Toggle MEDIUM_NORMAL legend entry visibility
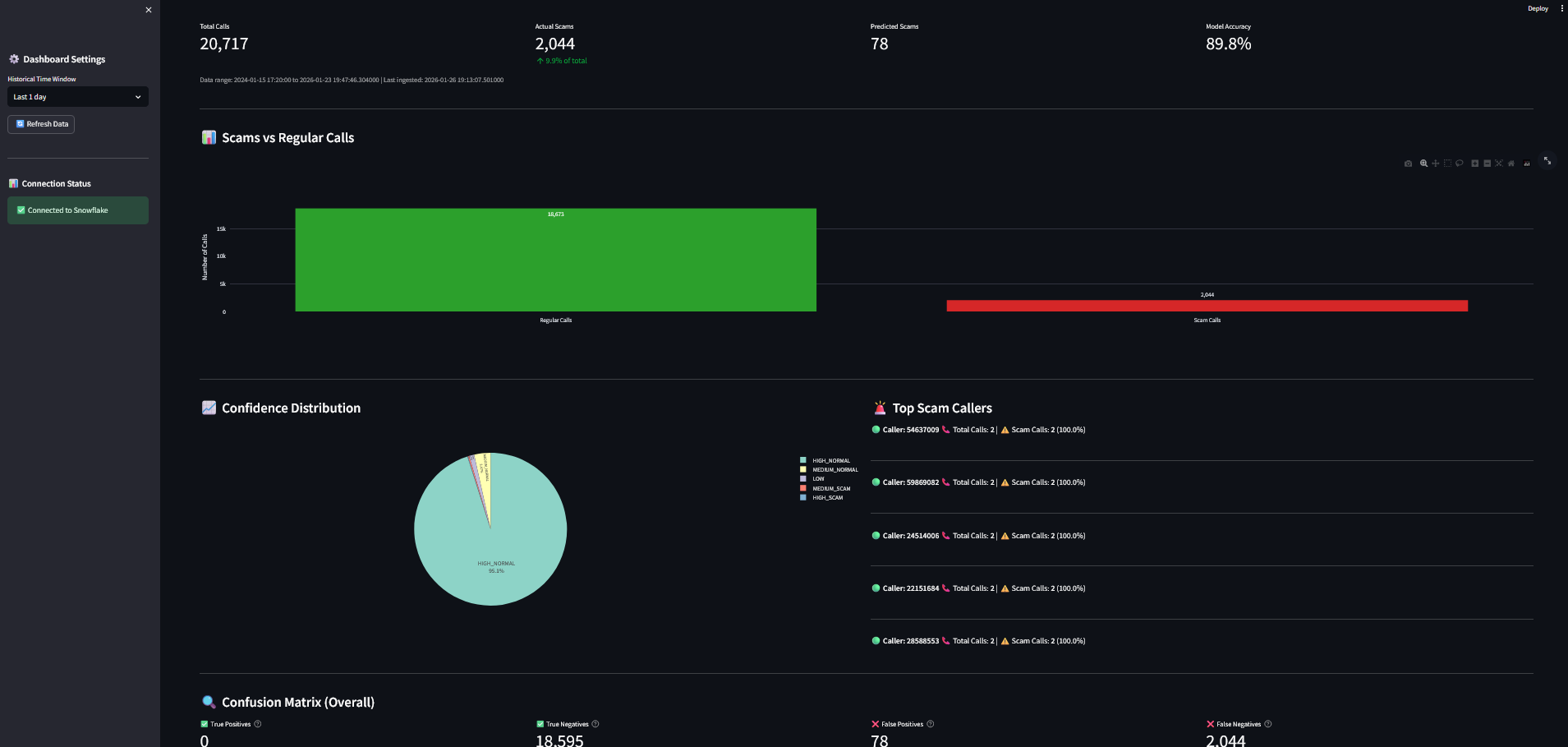The width and height of the screenshot is (1568, 747). pyautogui.click(x=835, y=470)
